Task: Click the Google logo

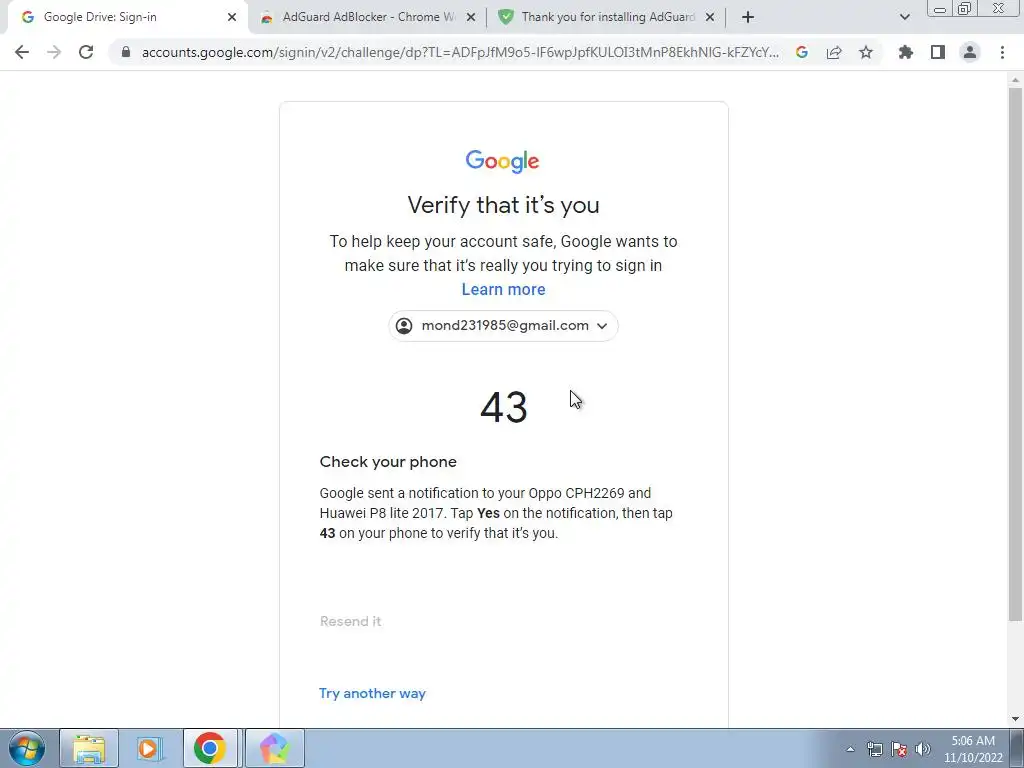Action: pyautogui.click(x=502, y=161)
